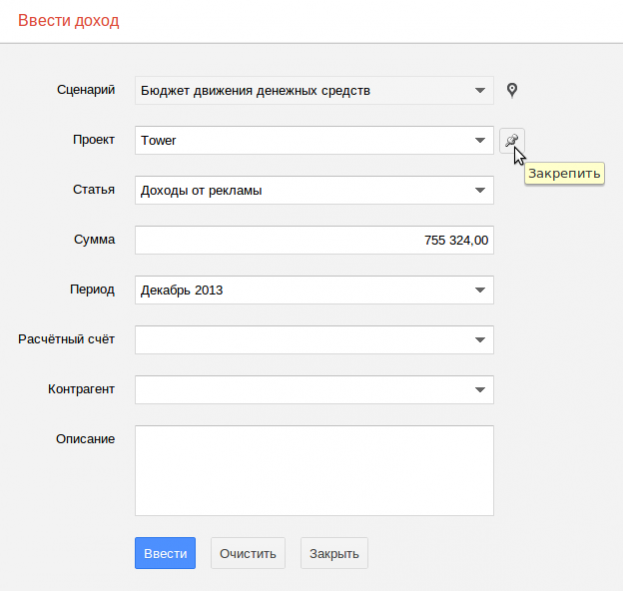The image size is (623, 591).
Task: Click the Описание label
Action: tap(85, 439)
